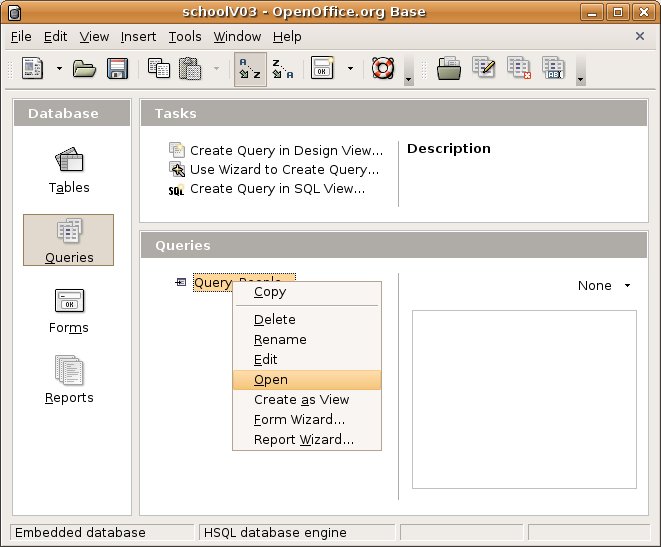The image size is (661, 547).
Task: Click the Paste clipboard toolbar icon
Action: (x=190, y=68)
